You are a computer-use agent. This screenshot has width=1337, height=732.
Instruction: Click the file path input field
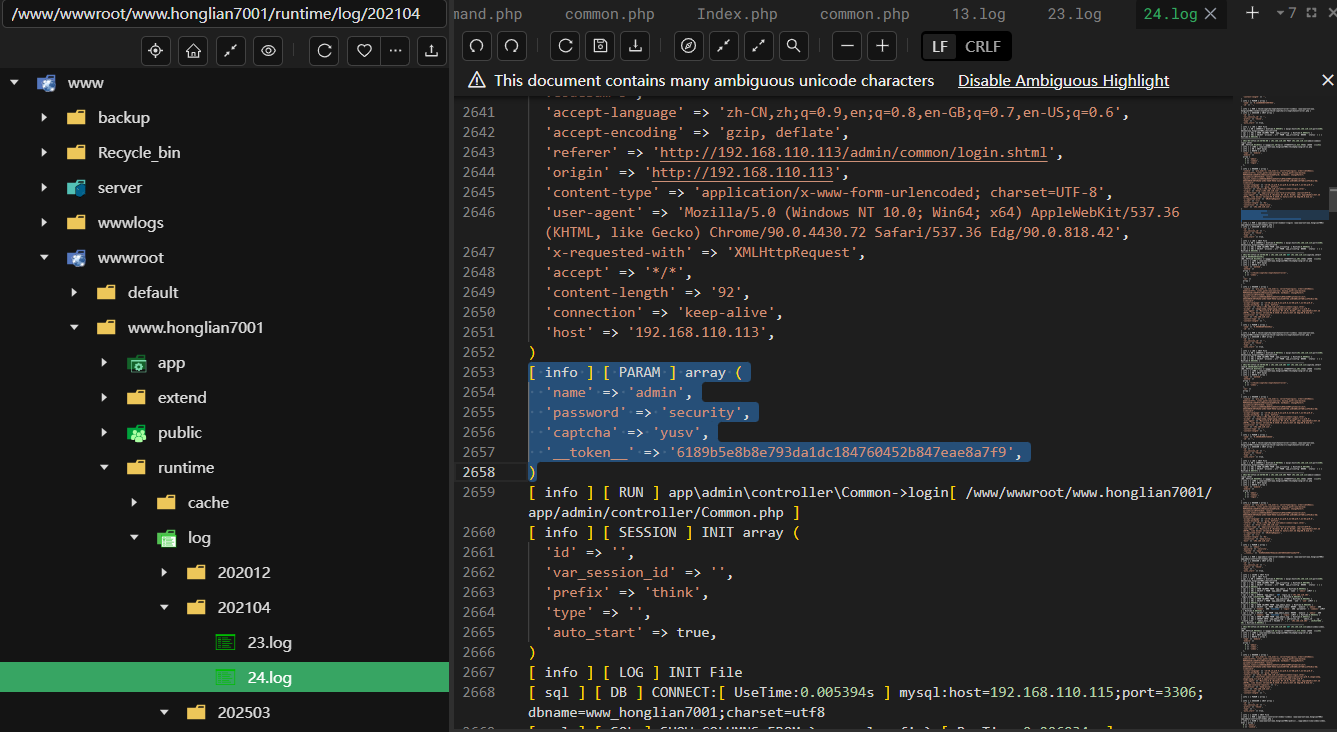(x=224, y=15)
